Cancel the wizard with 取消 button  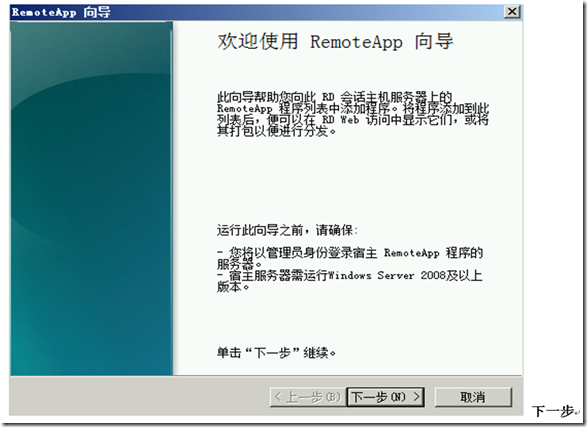point(473,397)
